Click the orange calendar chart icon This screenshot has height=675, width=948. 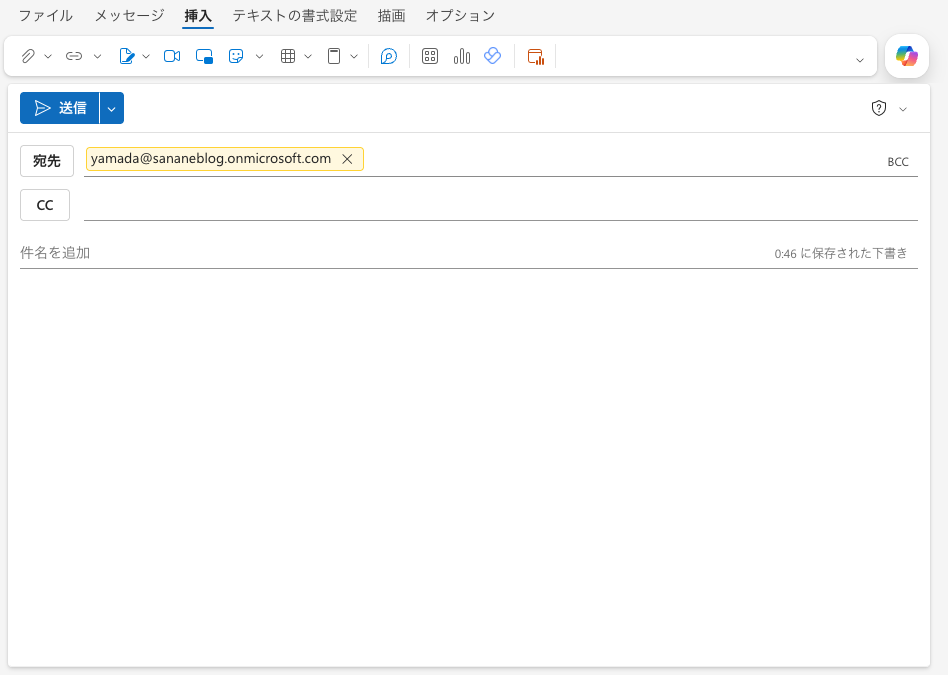coord(536,56)
